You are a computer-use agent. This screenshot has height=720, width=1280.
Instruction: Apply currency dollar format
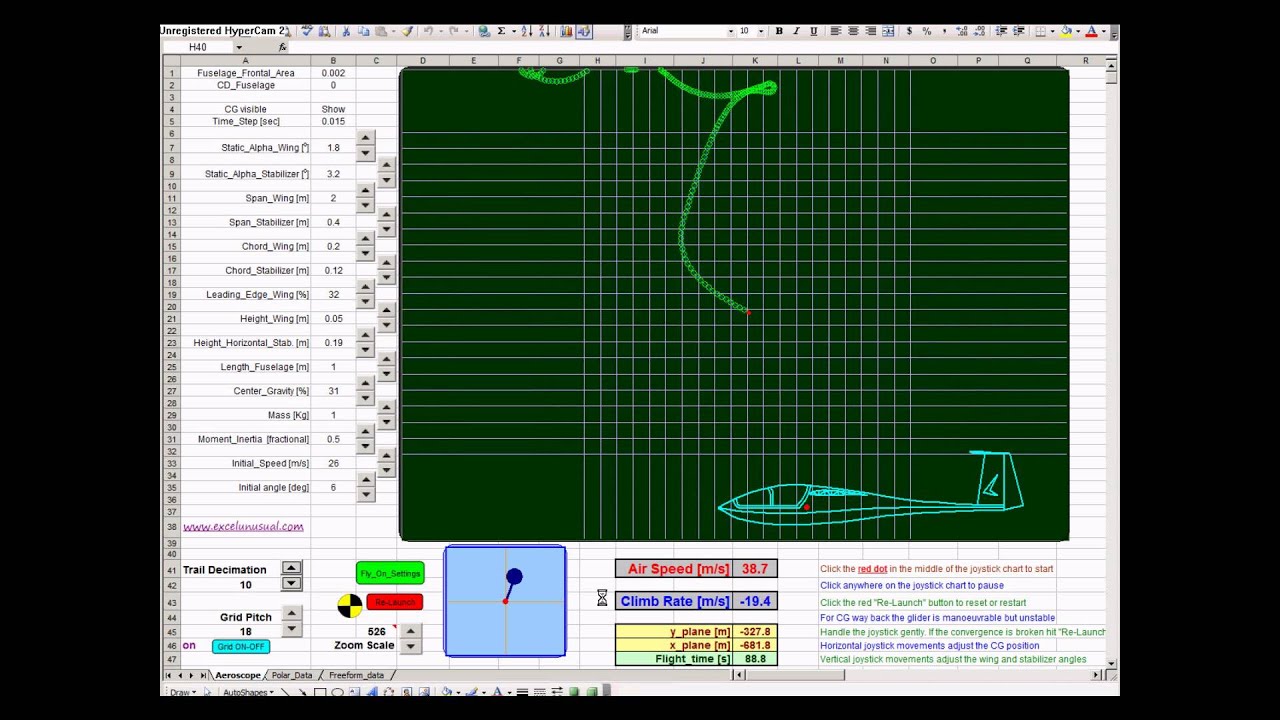coord(909,31)
